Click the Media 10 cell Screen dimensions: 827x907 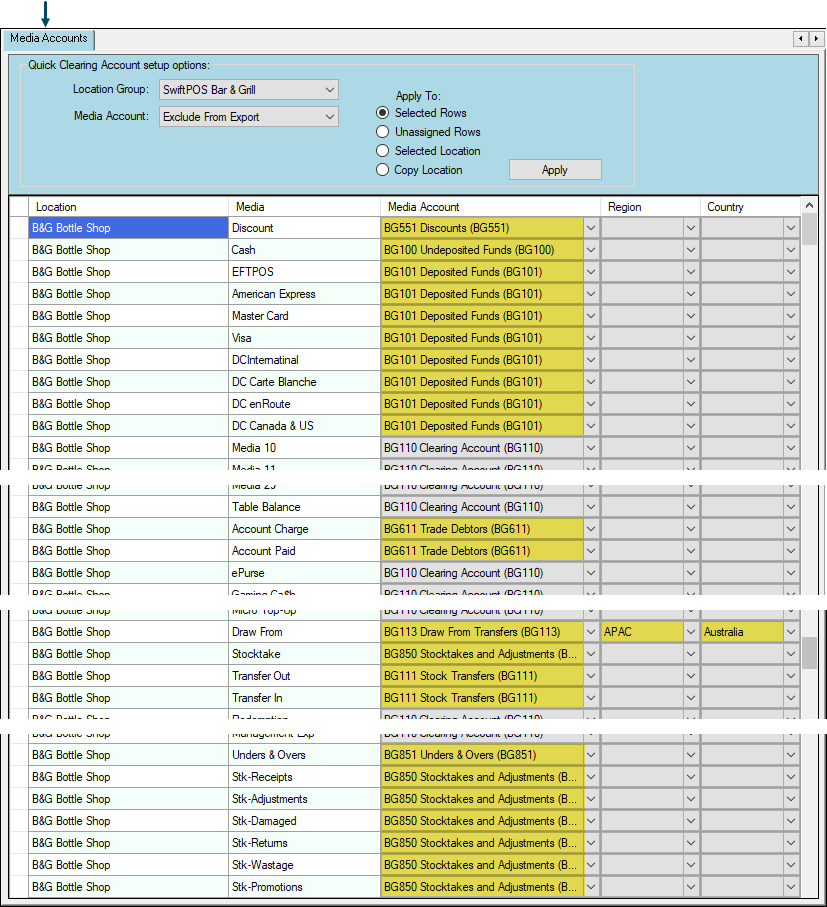tap(304, 448)
